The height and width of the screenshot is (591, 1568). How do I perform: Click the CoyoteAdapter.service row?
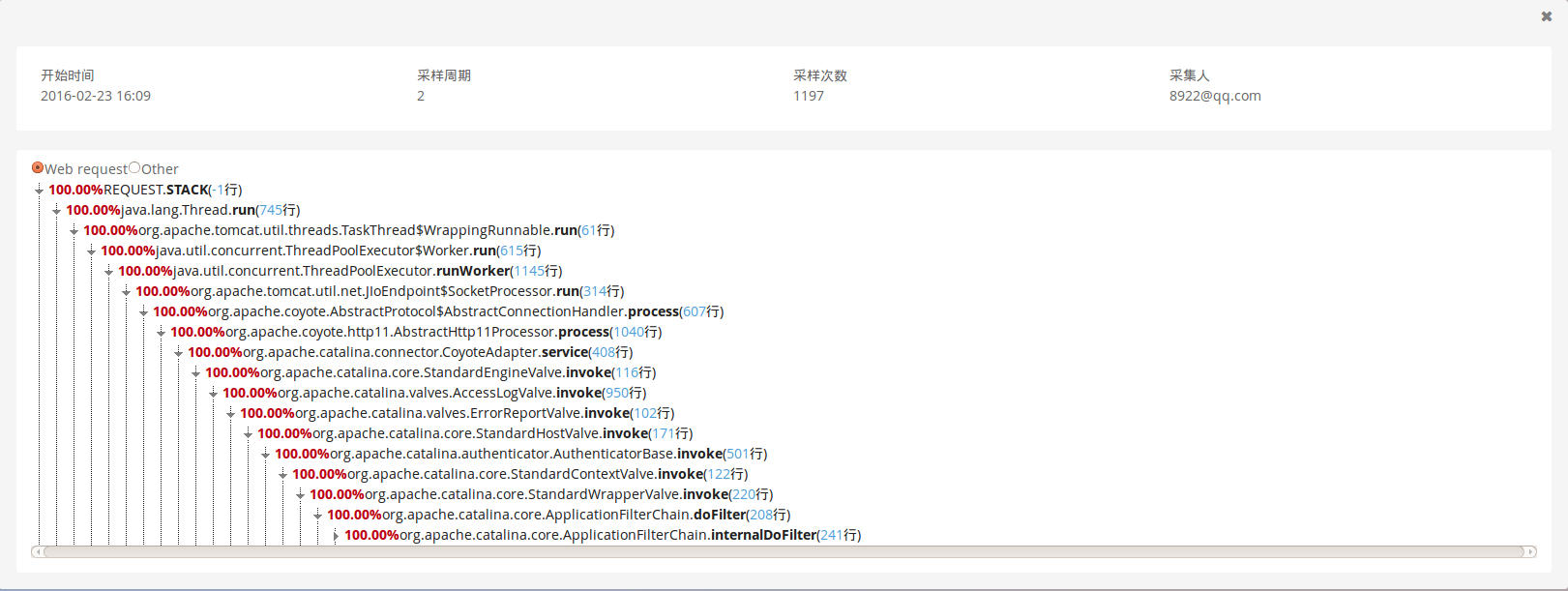410,352
